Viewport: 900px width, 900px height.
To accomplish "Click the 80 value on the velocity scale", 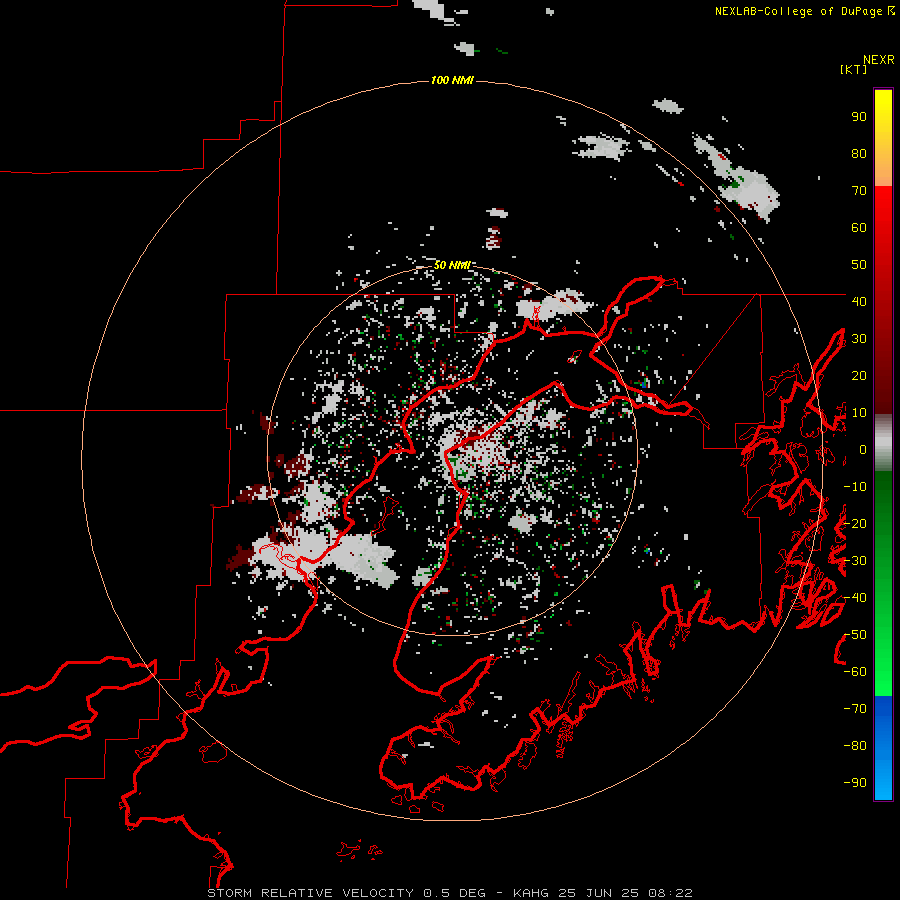I will pos(859,154).
